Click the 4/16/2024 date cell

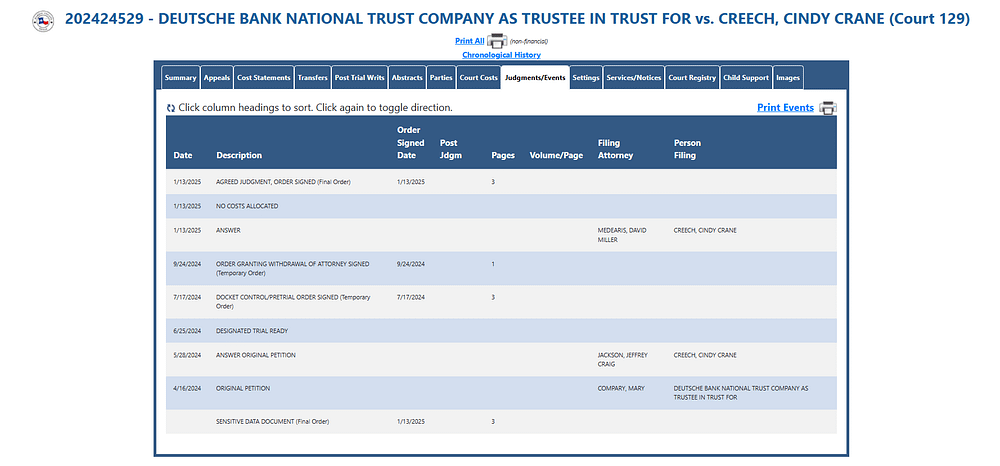coord(188,388)
